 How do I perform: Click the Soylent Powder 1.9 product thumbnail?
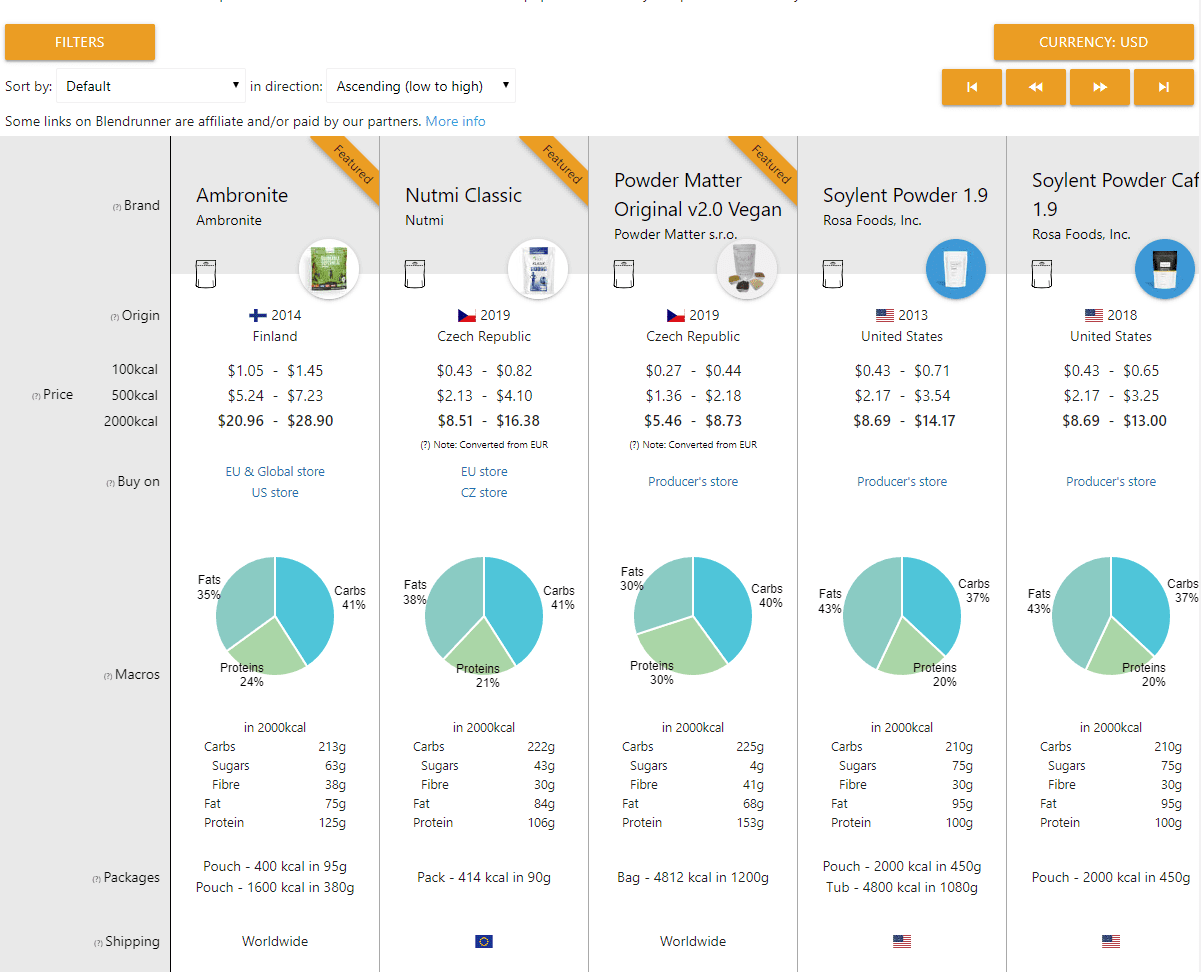coord(956,269)
